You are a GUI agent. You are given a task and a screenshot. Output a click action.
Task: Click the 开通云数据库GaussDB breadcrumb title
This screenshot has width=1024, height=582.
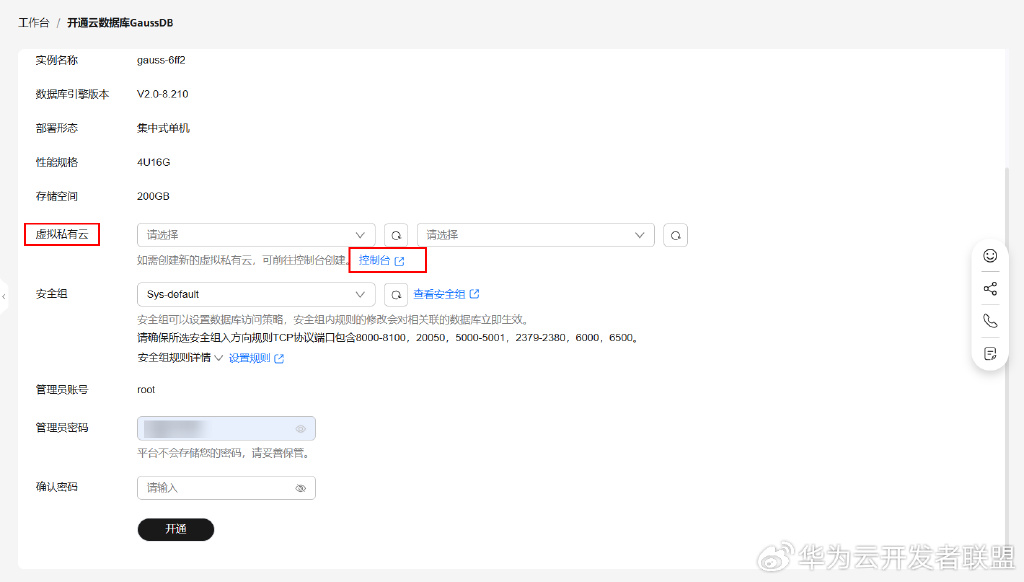tap(120, 23)
